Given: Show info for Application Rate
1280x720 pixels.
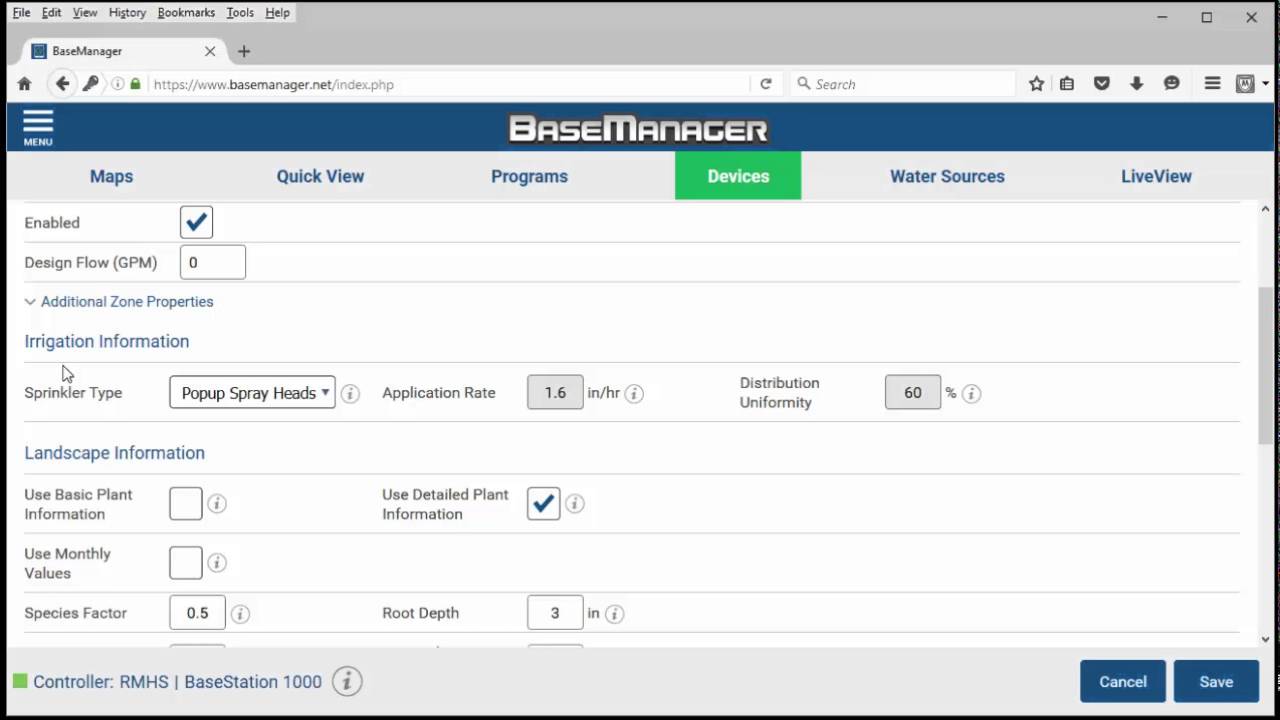Looking at the screenshot, I should pyautogui.click(x=634, y=393).
